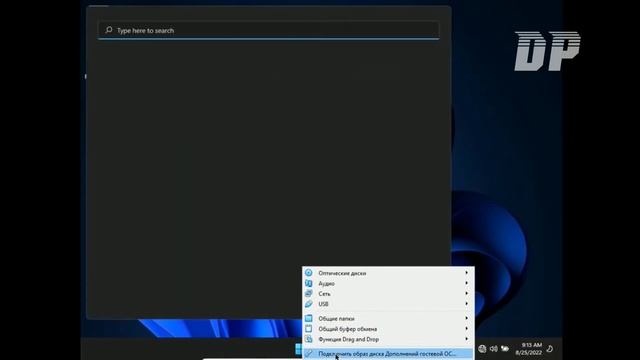Screen dimensions: 640x360
Task: Expand the arrow on the Сеть row
Action: click(x=467, y=293)
